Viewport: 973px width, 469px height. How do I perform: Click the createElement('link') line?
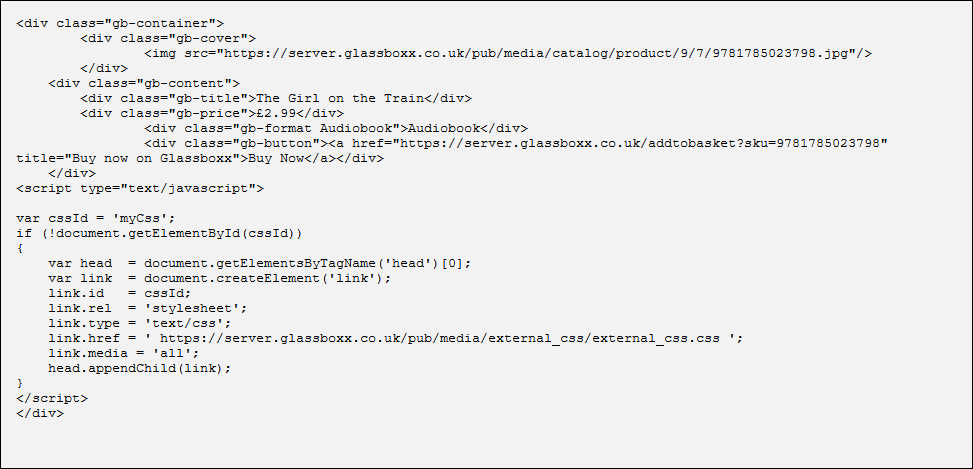click(x=219, y=277)
